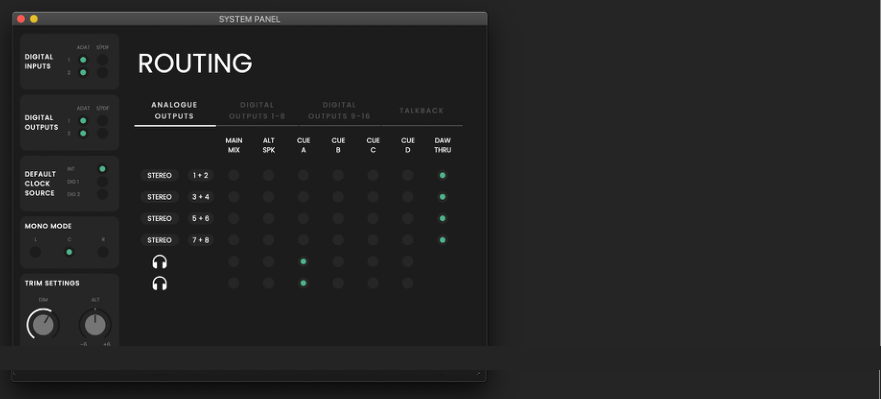The image size is (881, 399).
Task: Route Cue D to outputs 5 + 6
Action: tap(408, 218)
